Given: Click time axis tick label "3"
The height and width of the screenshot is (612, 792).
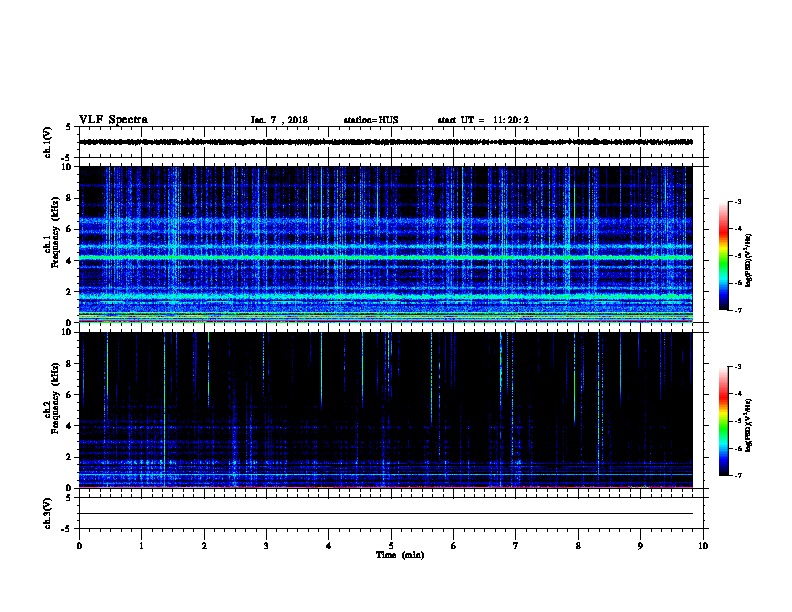Looking at the screenshot, I should pos(266,545).
